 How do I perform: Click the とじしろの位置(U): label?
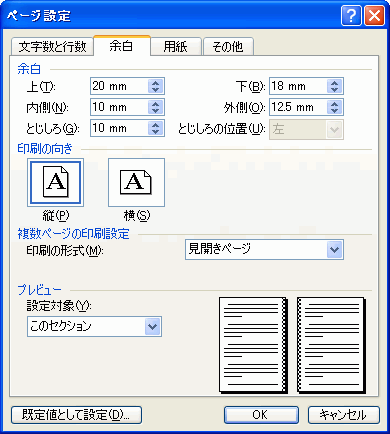point(222,129)
